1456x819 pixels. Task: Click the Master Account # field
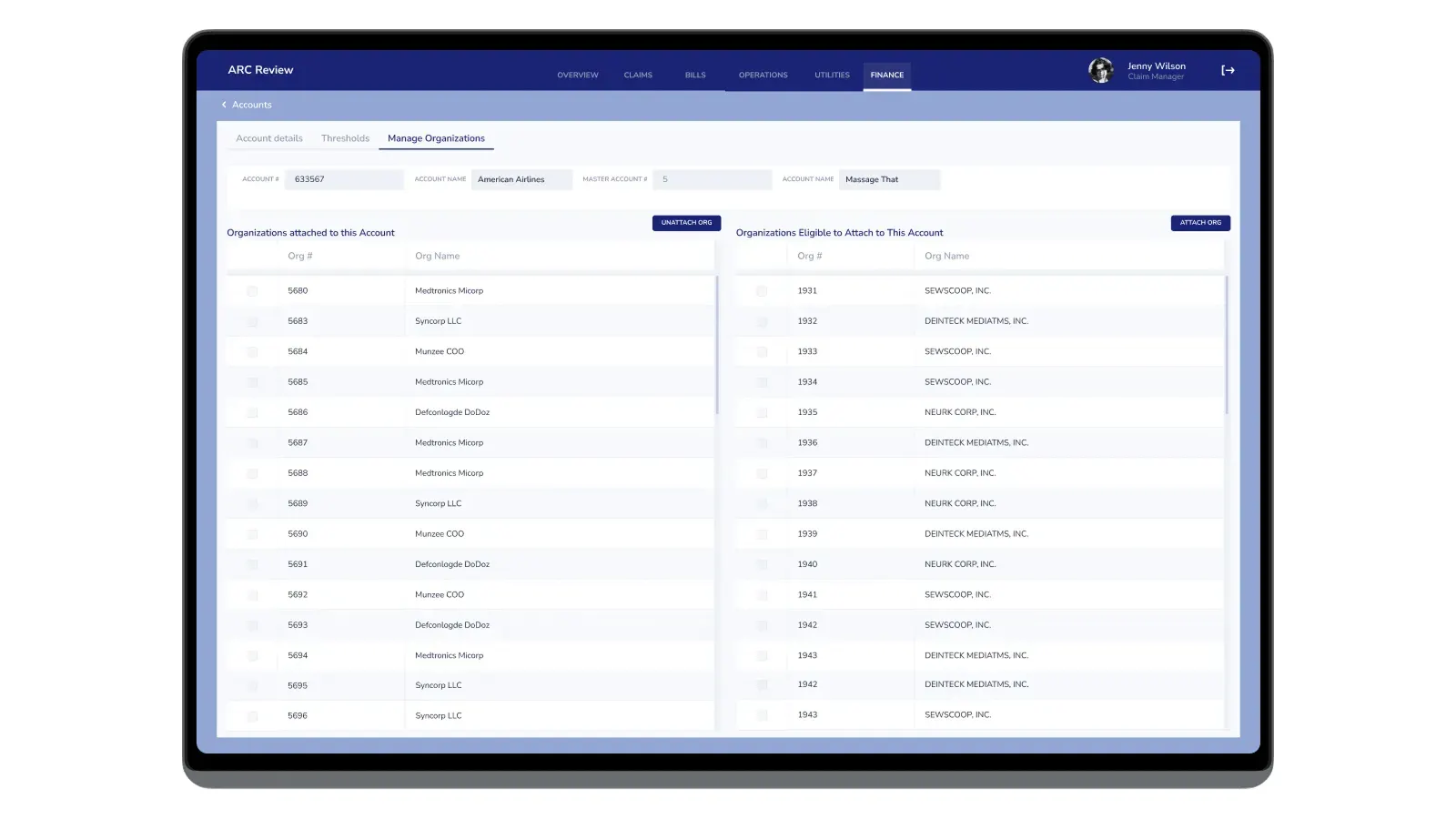click(712, 179)
